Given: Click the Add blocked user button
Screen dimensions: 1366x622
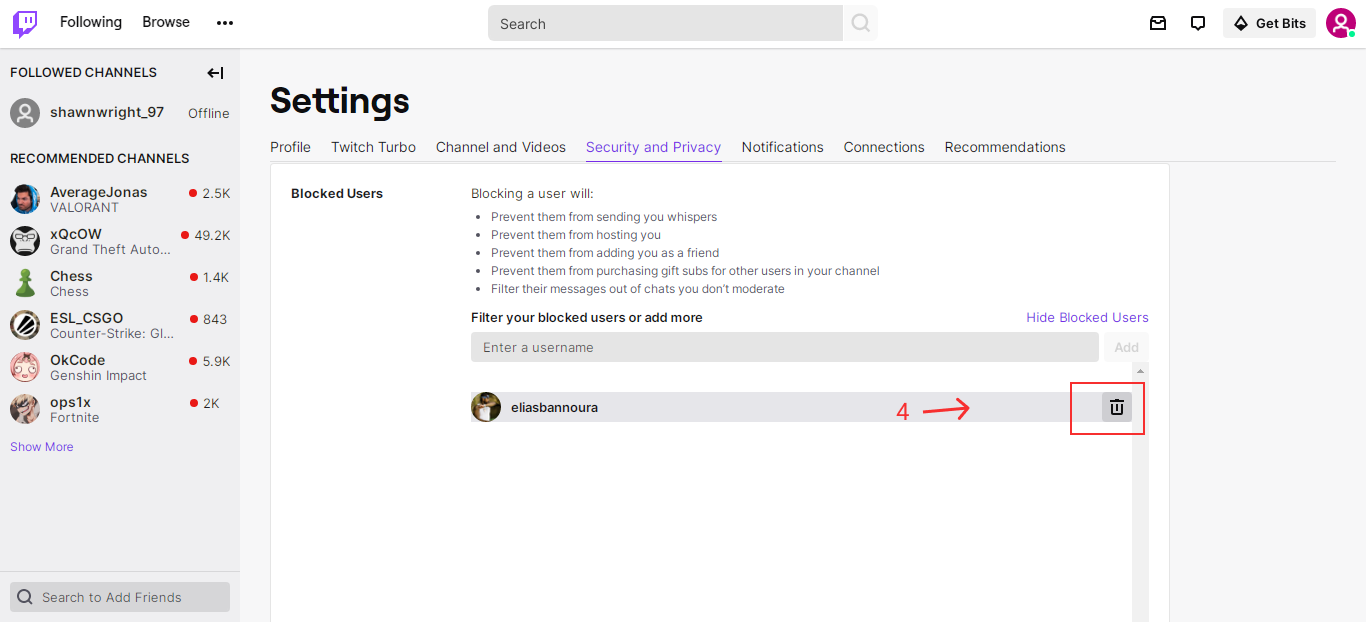Looking at the screenshot, I should [x=1127, y=347].
